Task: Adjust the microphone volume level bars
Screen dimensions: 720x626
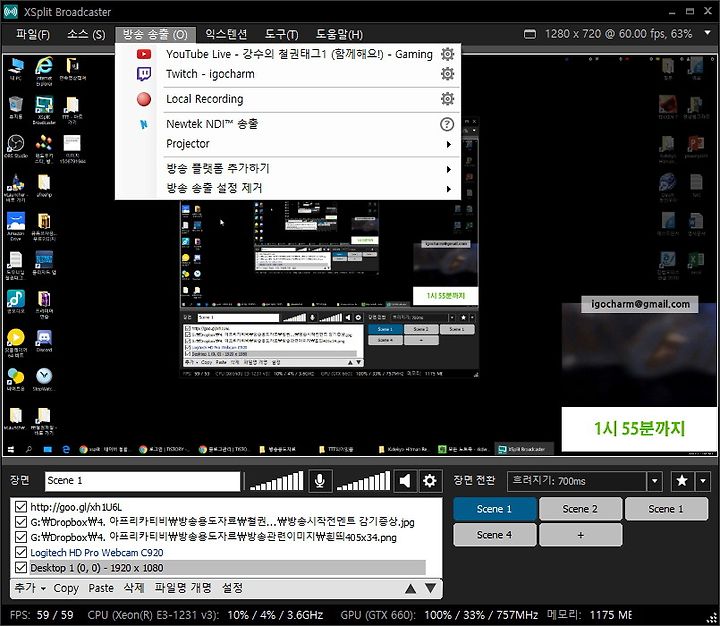Action: (x=276, y=481)
